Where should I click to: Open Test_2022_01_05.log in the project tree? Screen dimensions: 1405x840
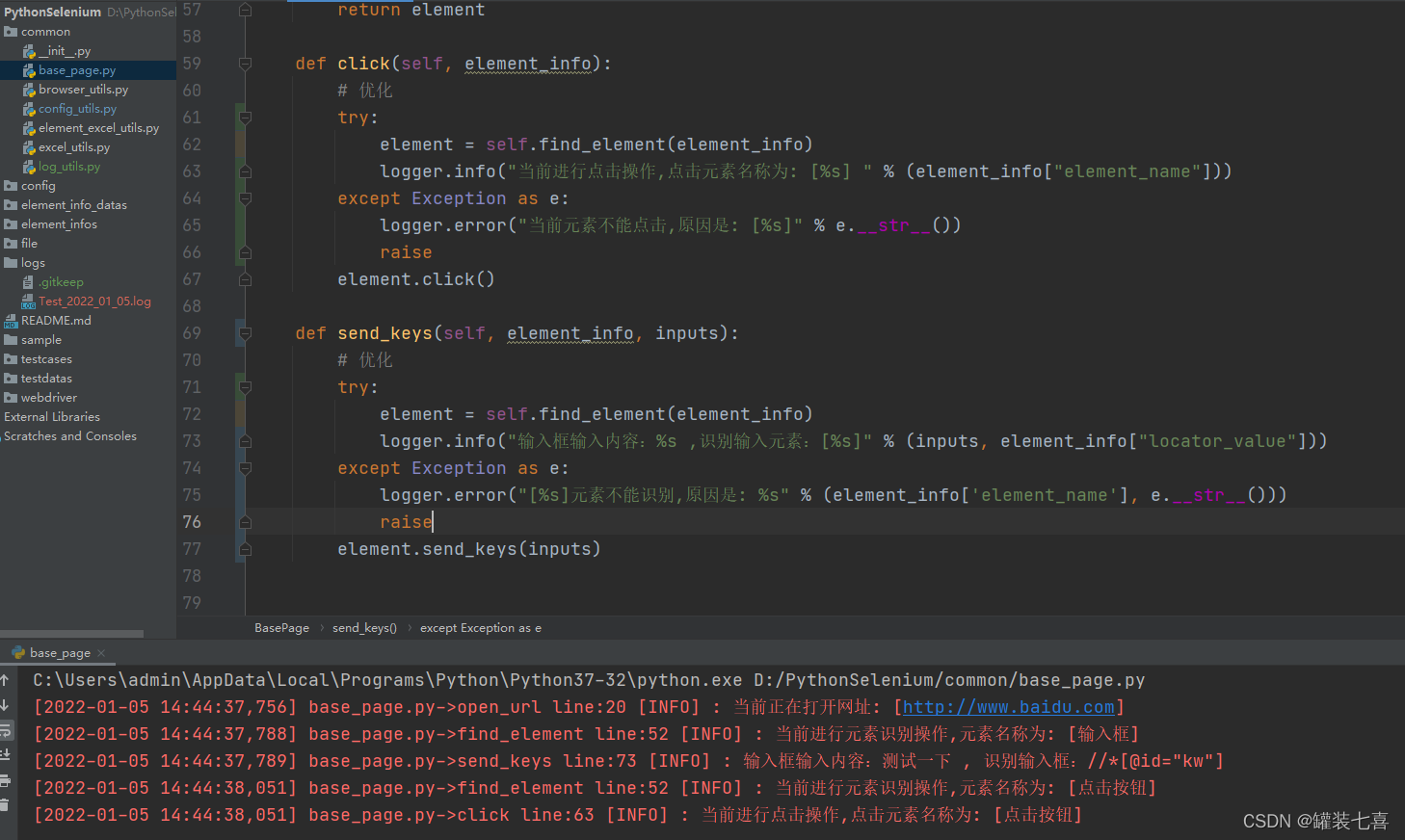(94, 302)
